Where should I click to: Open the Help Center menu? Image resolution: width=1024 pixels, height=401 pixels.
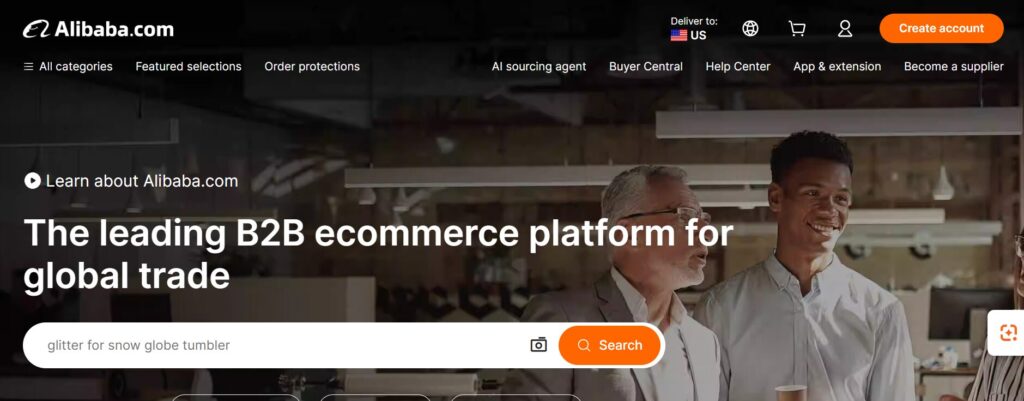tap(738, 67)
